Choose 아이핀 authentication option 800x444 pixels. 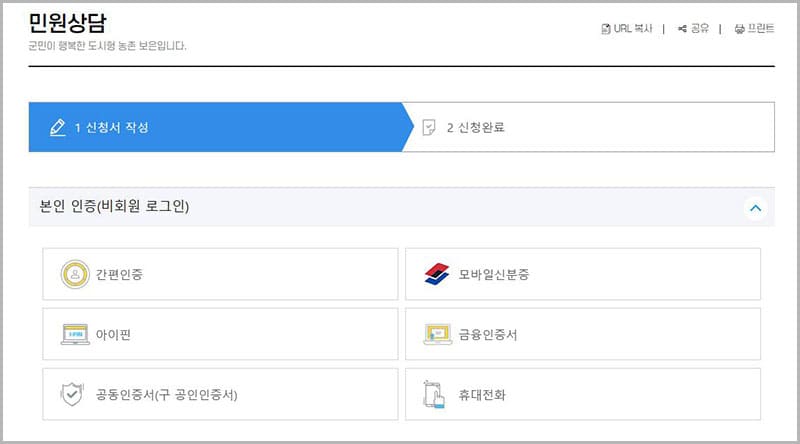click(x=219, y=334)
